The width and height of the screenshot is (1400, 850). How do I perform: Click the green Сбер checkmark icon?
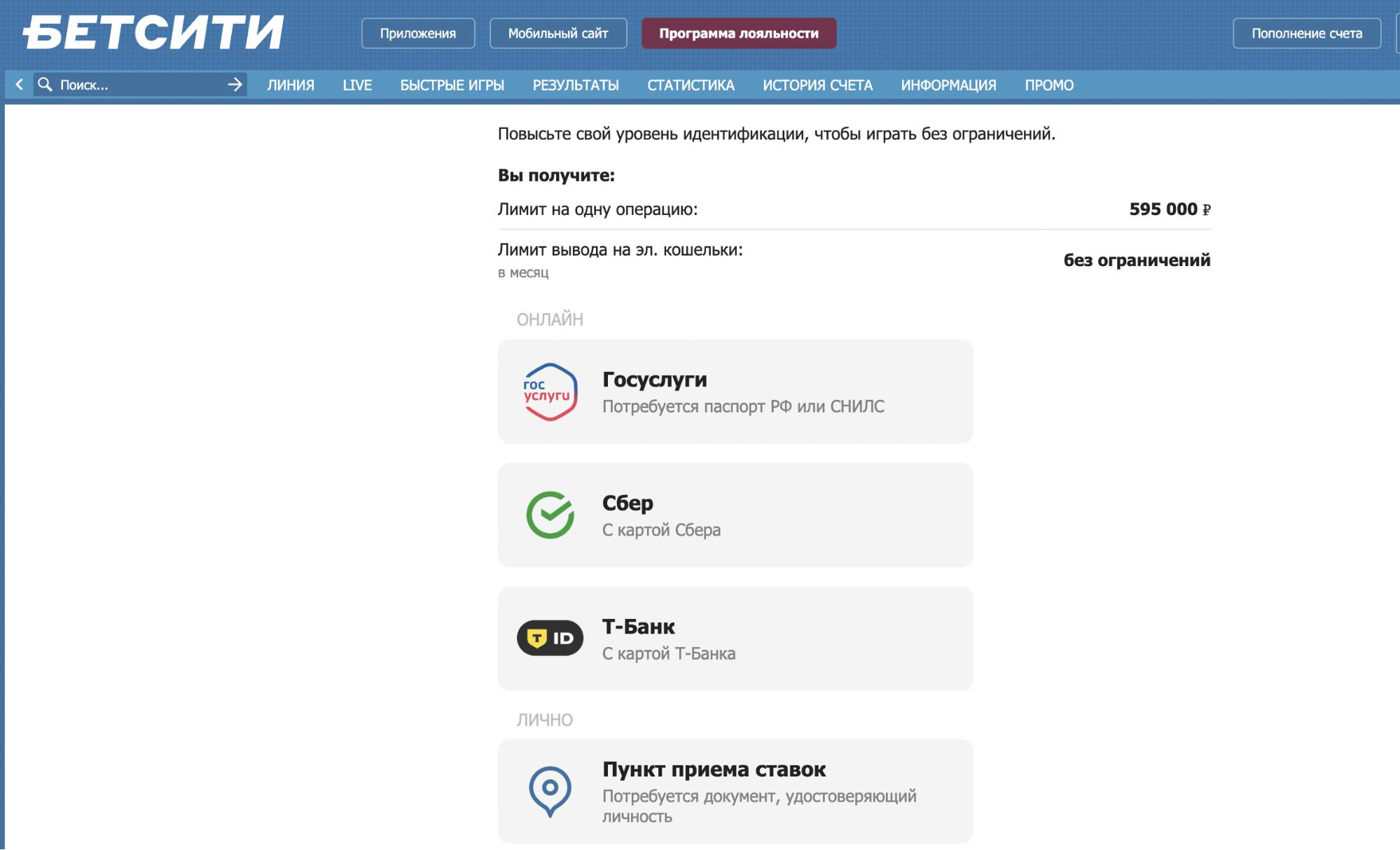coord(550,515)
